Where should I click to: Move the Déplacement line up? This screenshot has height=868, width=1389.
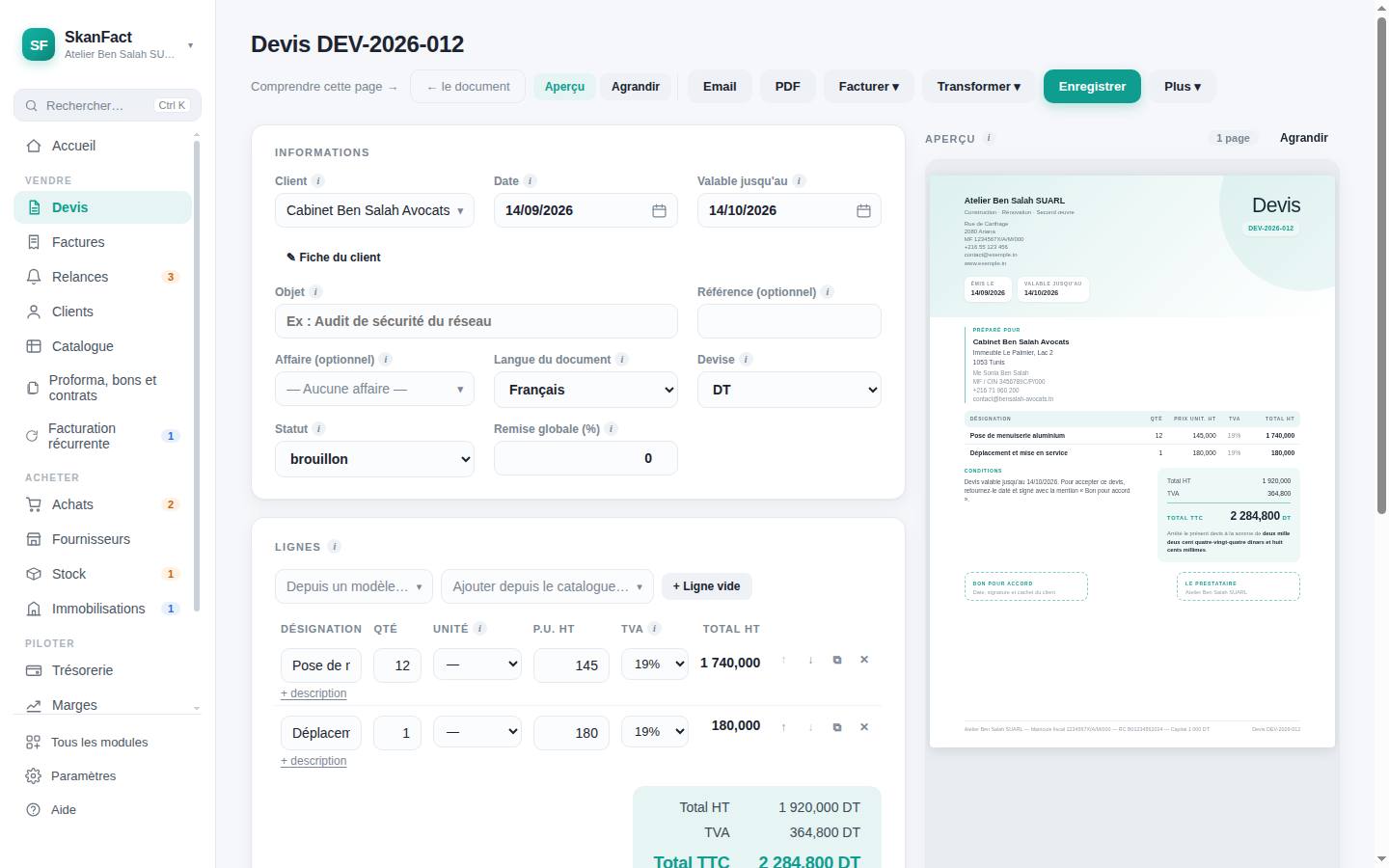(783, 727)
